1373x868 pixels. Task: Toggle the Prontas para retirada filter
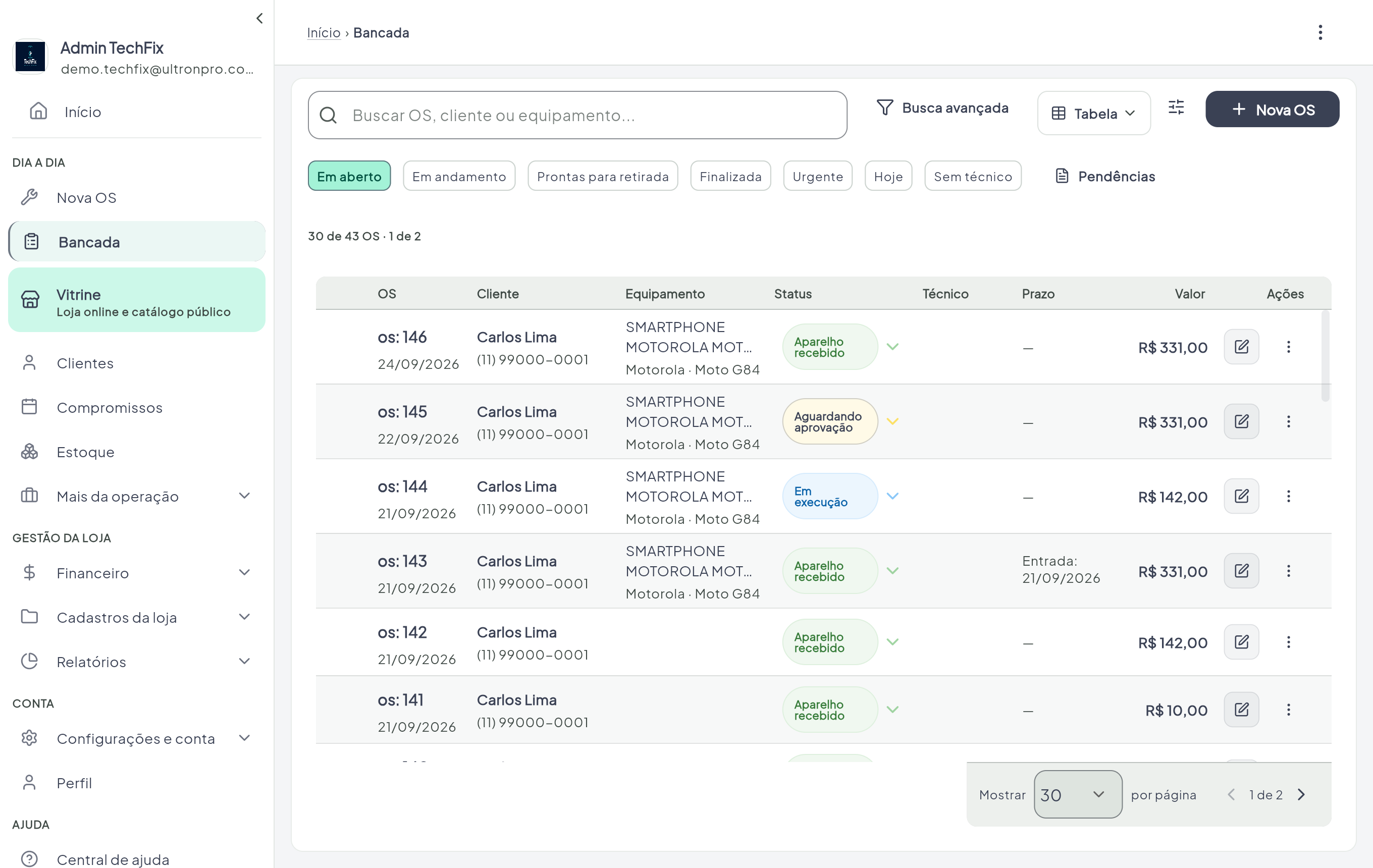click(x=603, y=176)
